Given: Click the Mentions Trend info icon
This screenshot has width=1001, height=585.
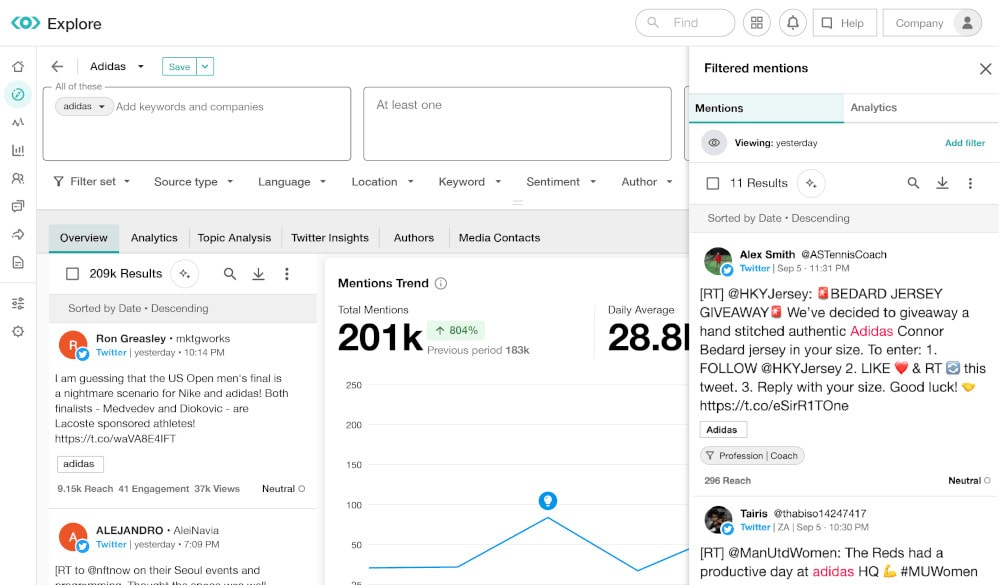Looking at the screenshot, I should [440, 284].
